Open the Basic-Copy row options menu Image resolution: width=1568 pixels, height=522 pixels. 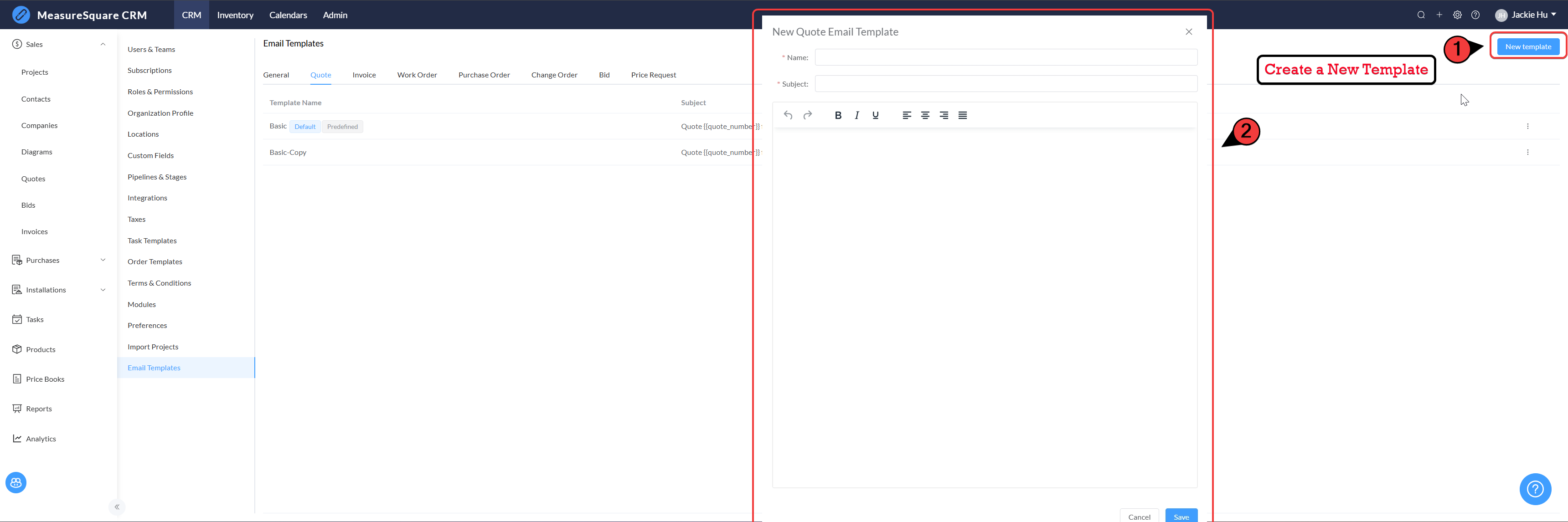click(1527, 152)
